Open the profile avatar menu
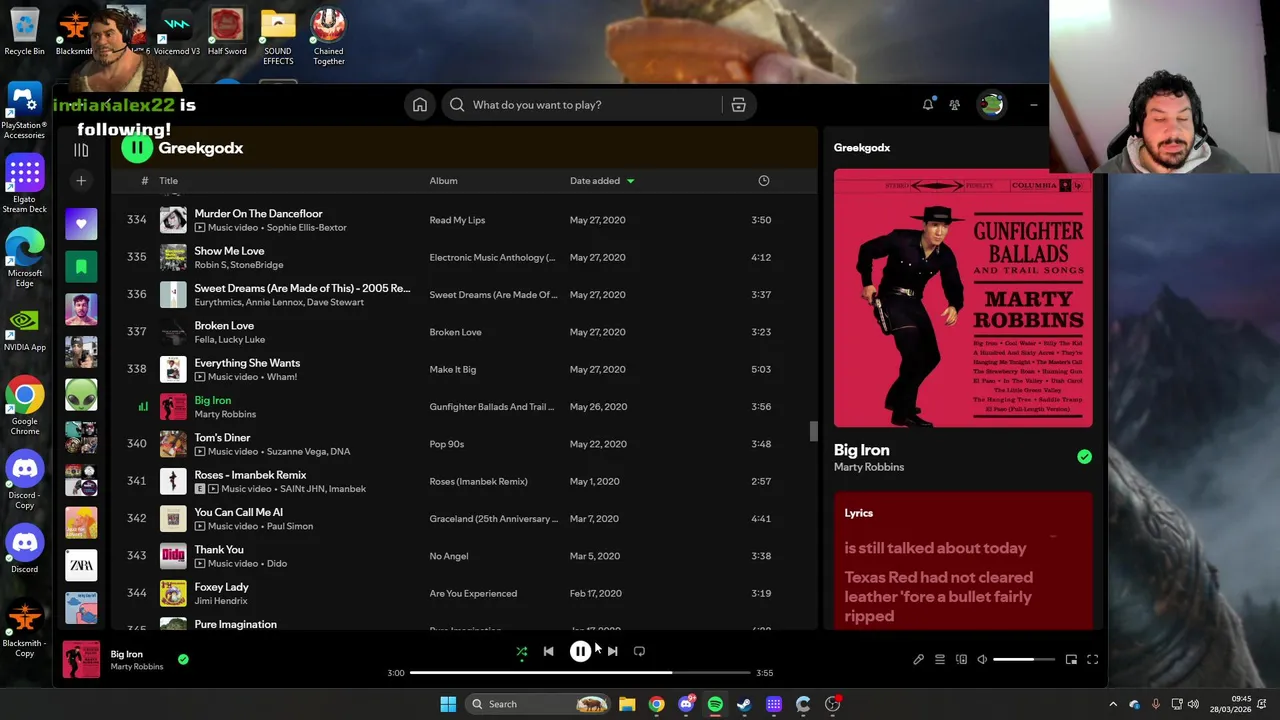 pyautogui.click(x=991, y=104)
